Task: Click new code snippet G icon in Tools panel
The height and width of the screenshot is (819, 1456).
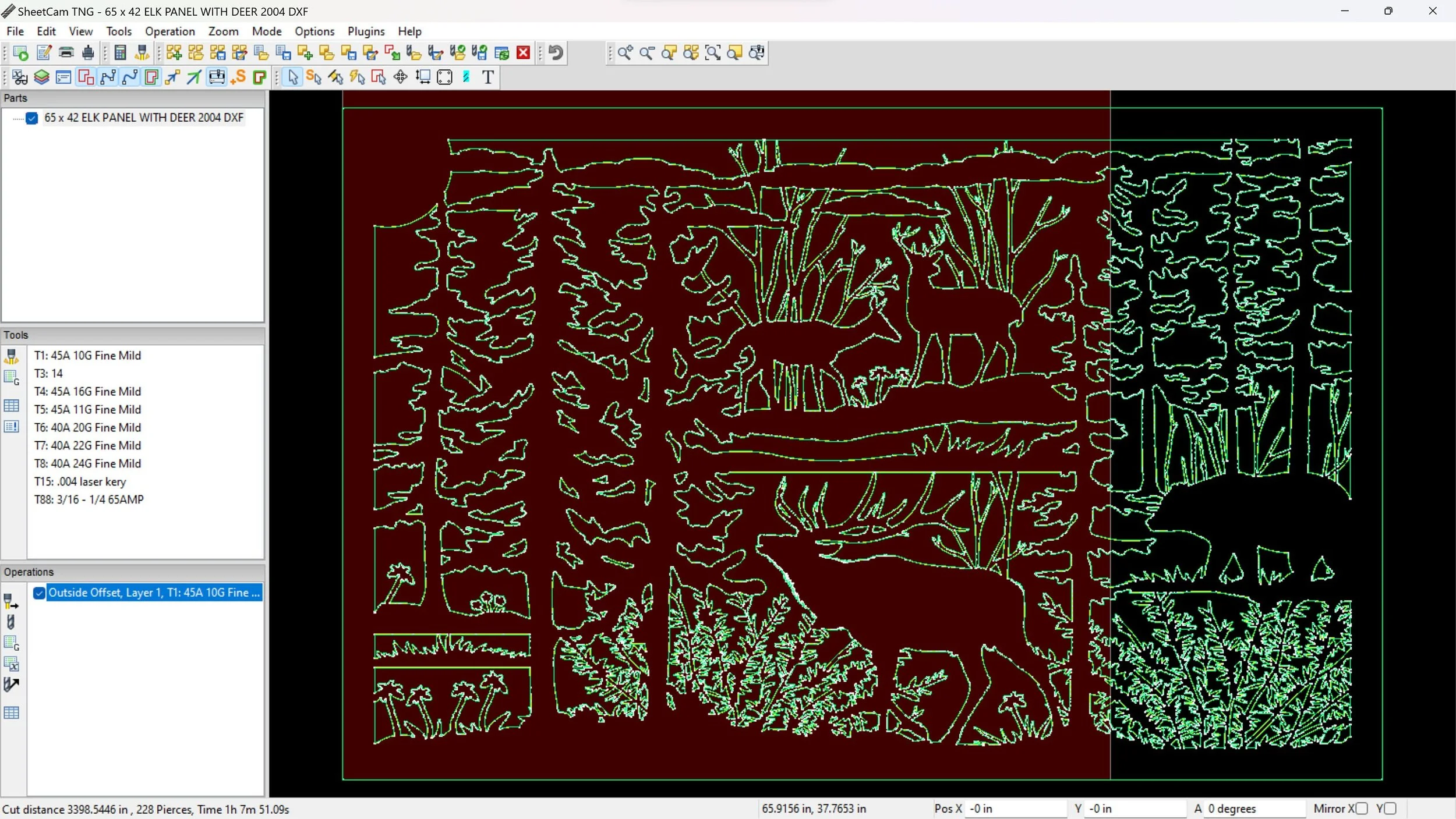Action: [x=11, y=378]
